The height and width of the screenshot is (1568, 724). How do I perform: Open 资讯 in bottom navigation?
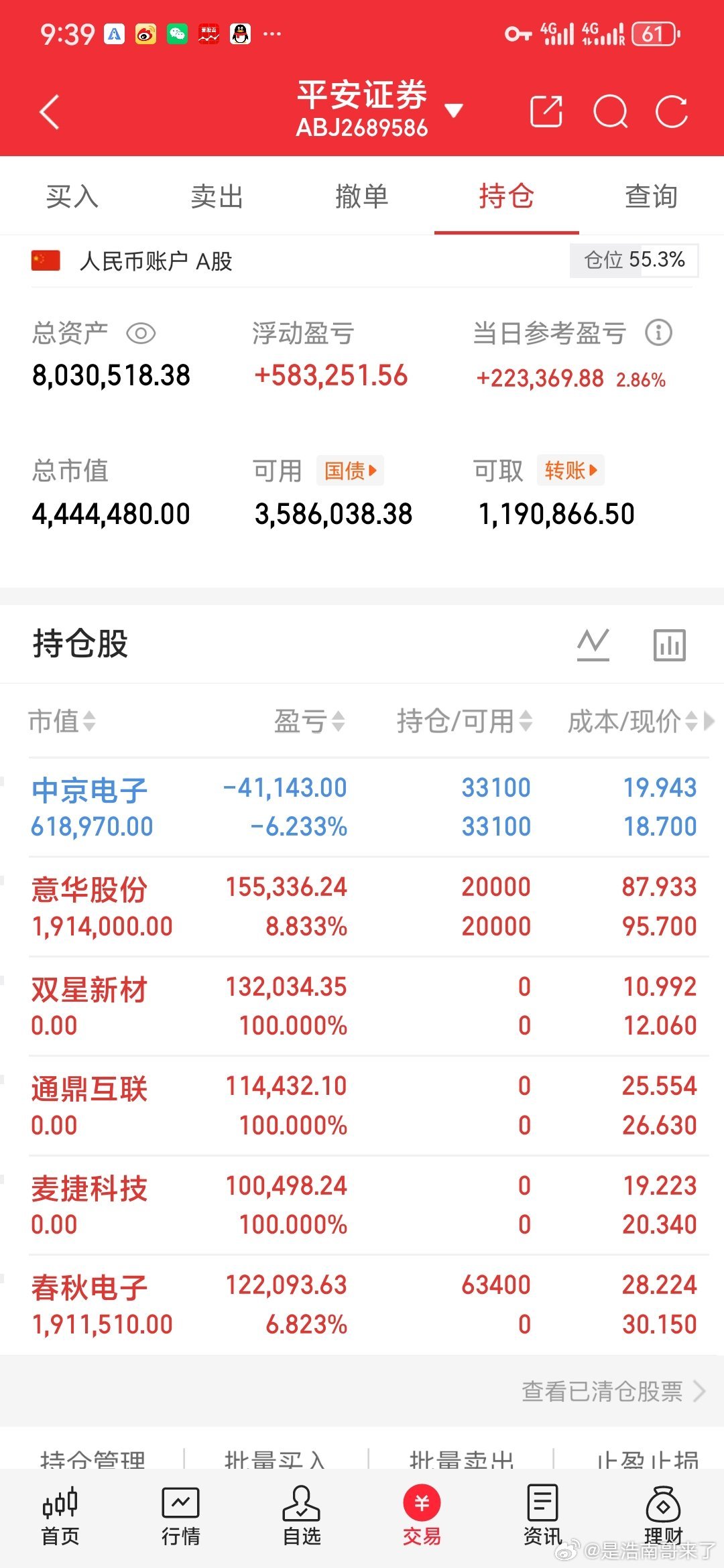tap(542, 1516)
